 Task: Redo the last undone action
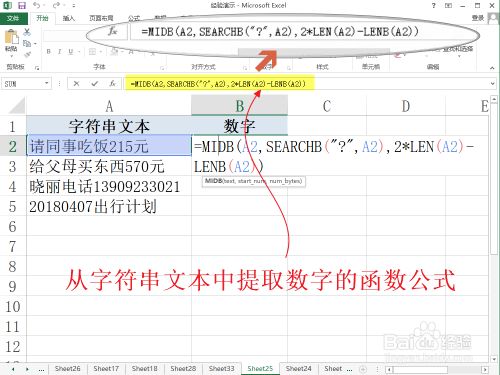pos(56,5)
